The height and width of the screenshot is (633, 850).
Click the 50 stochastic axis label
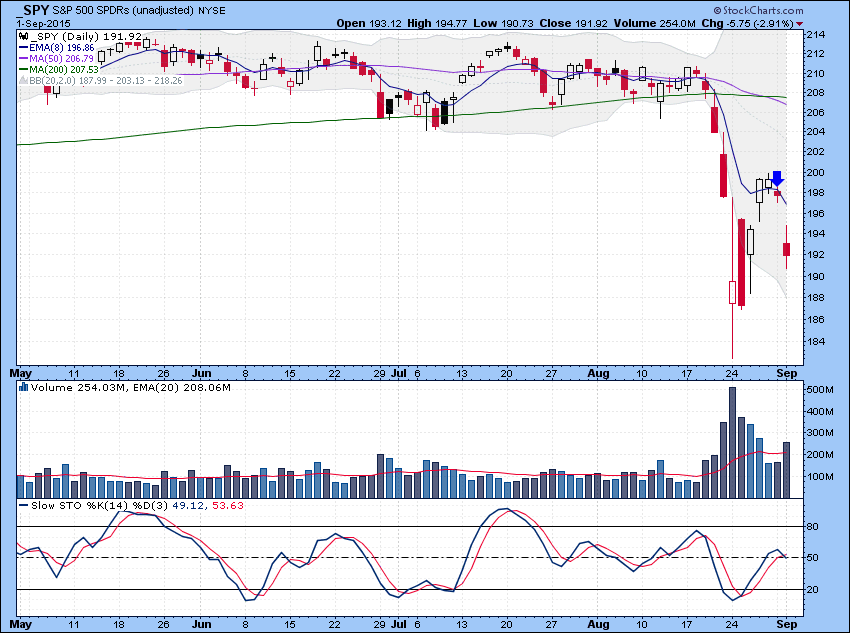813,558
